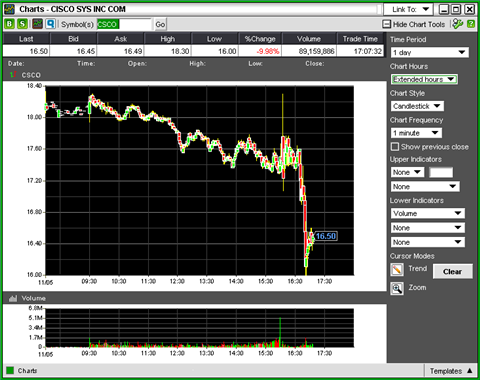480x380 pixels.
Task: Open the Link To dropdown
Action: click(408, 9)
